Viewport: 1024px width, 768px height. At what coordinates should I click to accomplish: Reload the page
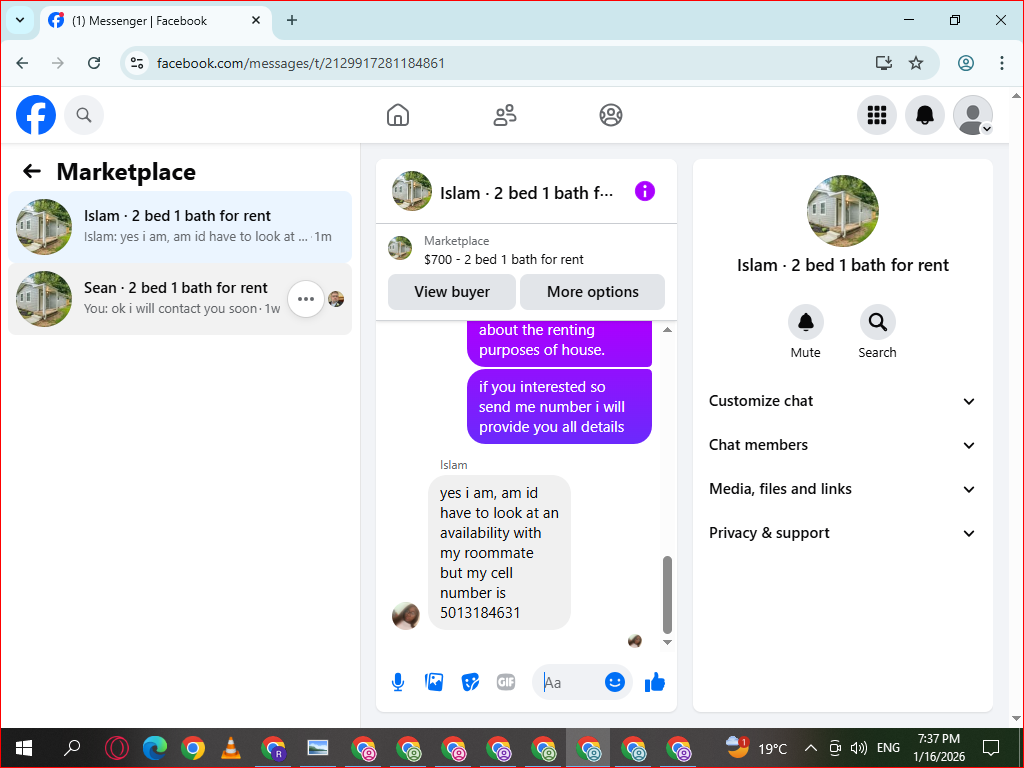[94, 63]
